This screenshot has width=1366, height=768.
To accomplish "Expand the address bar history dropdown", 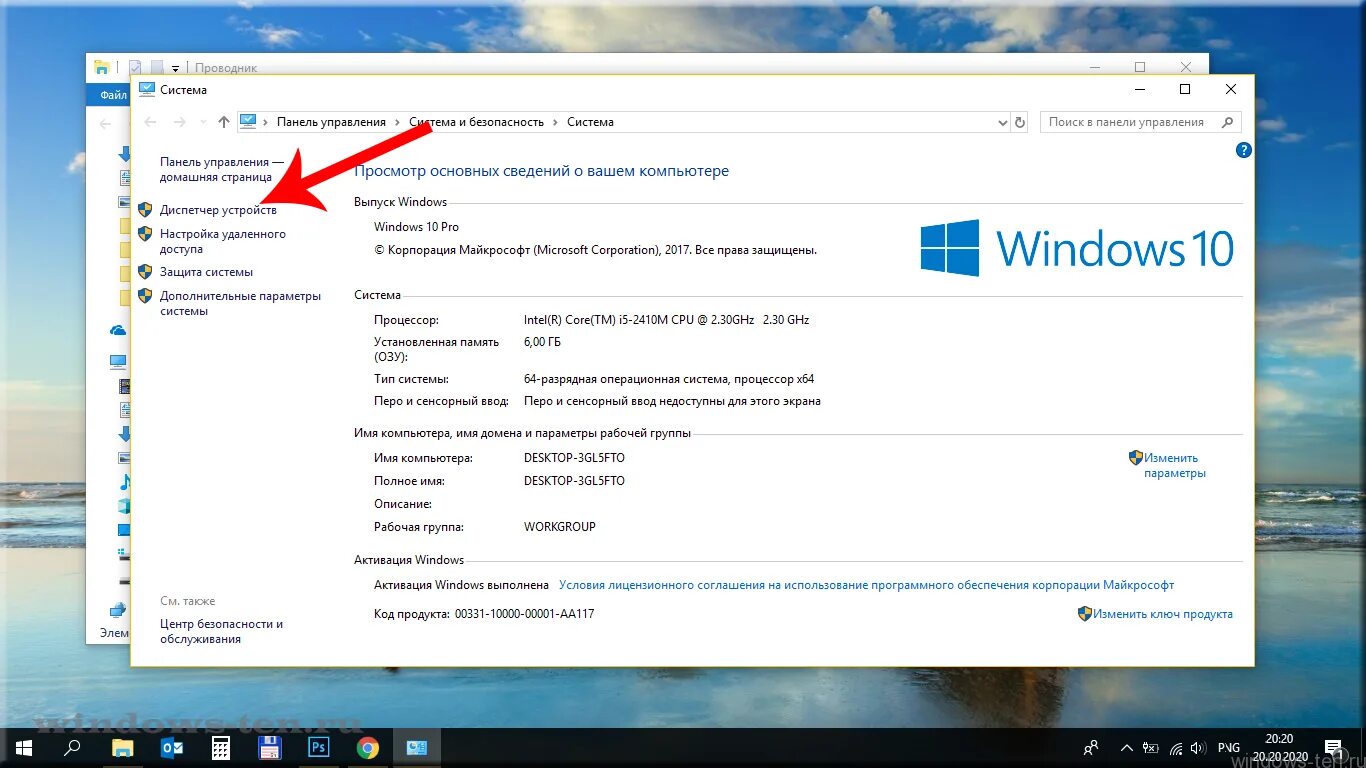I will pyautogui.click(x=1003, y=122).
